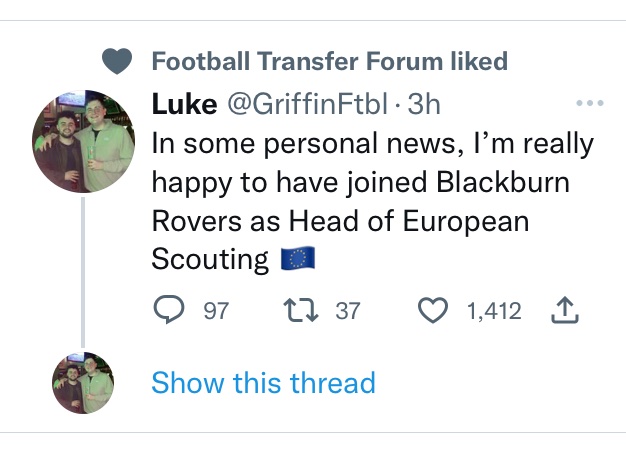Click the reply speech bubble icon
Image resolution: width=626 pixels, height=454 pixels.
169,312
